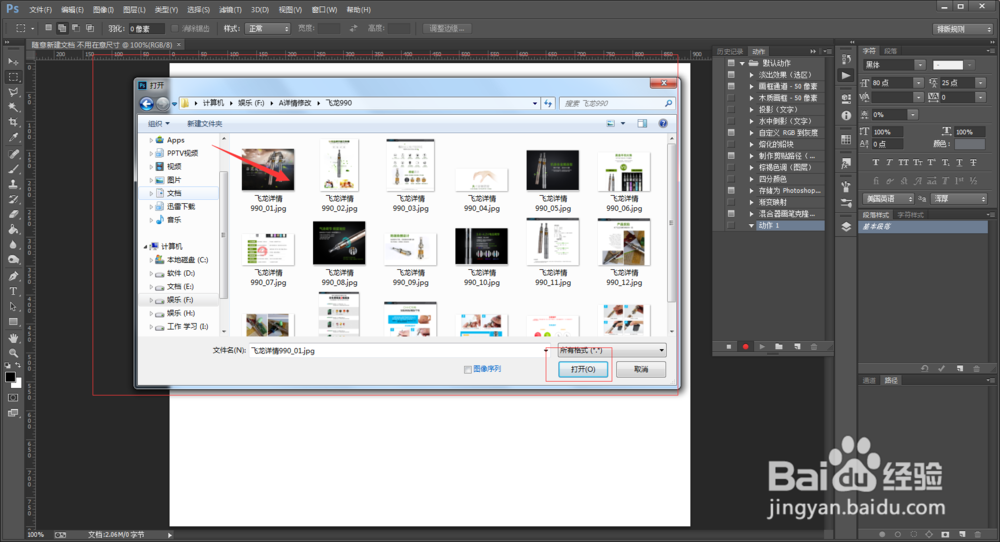Click the Faux Bold T icon in Character panel
1000x542 pixels.
coord(876,163)
